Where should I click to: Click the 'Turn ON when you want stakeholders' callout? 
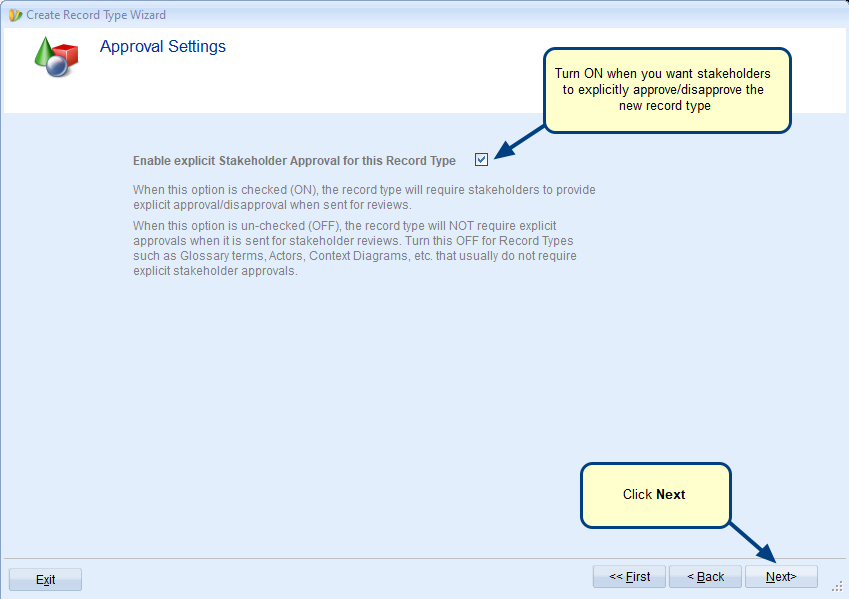[667, 90]
